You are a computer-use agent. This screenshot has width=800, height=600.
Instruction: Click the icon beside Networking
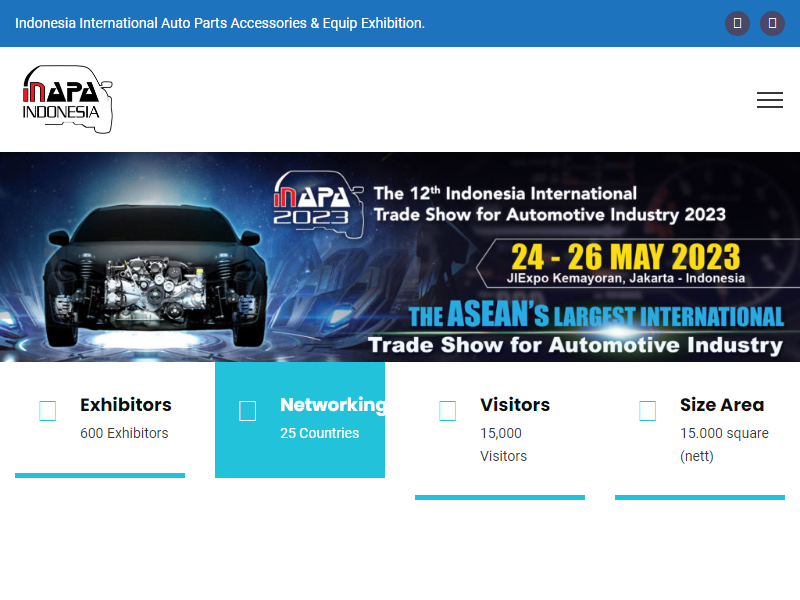pos(247,411)
